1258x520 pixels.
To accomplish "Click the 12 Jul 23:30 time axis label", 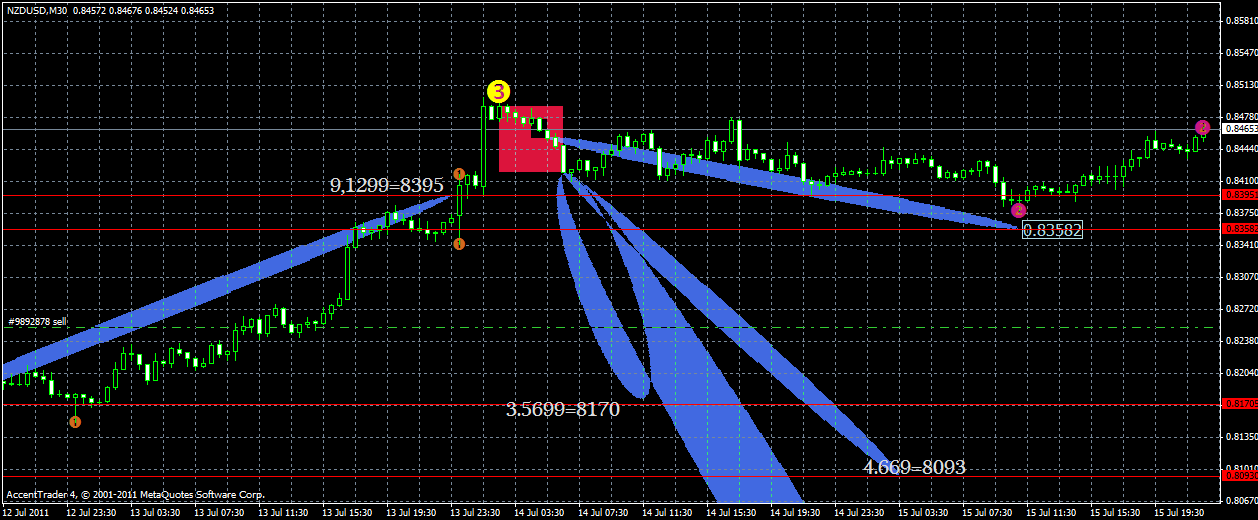I will coord(93,512).
